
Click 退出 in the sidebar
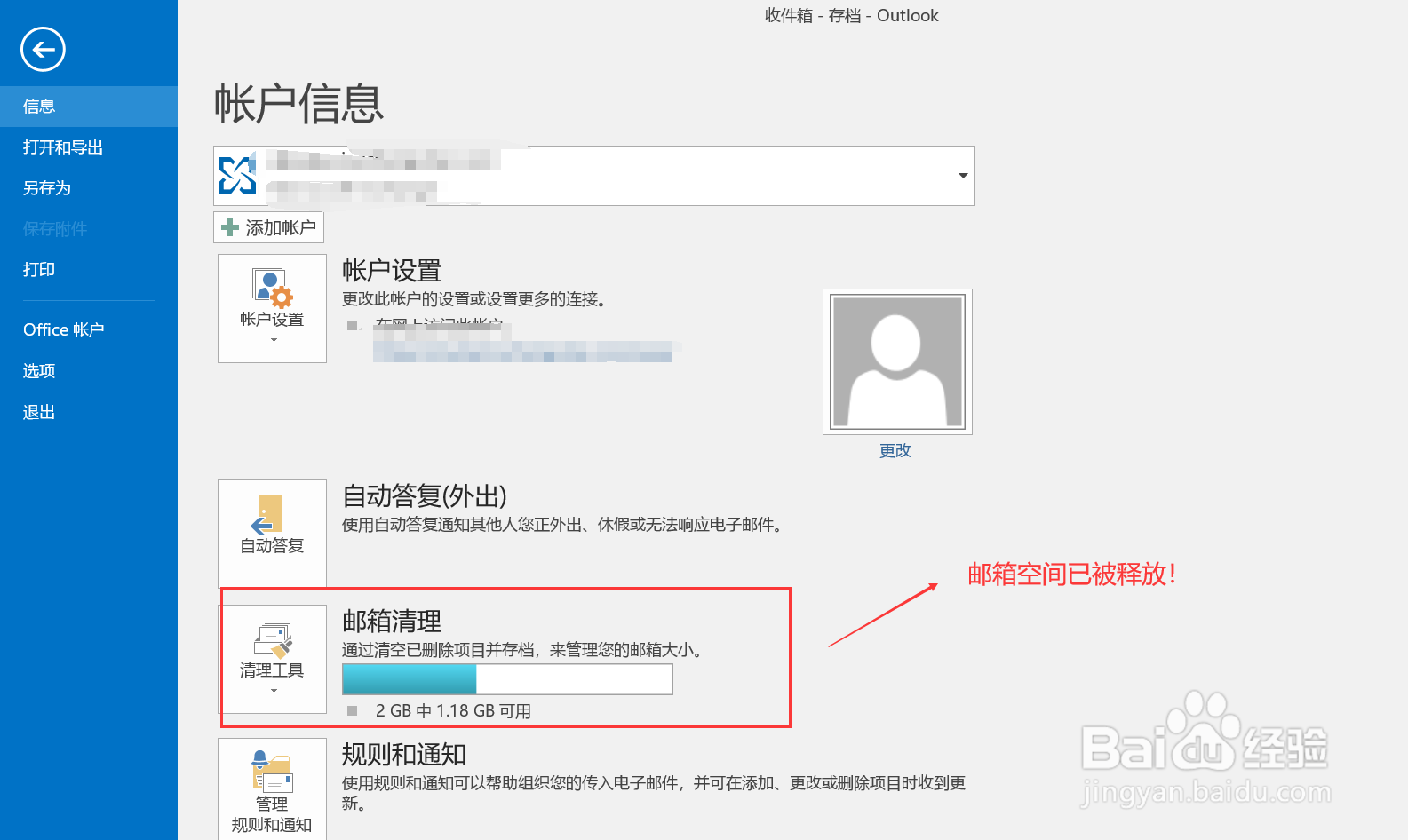point(89,412)
